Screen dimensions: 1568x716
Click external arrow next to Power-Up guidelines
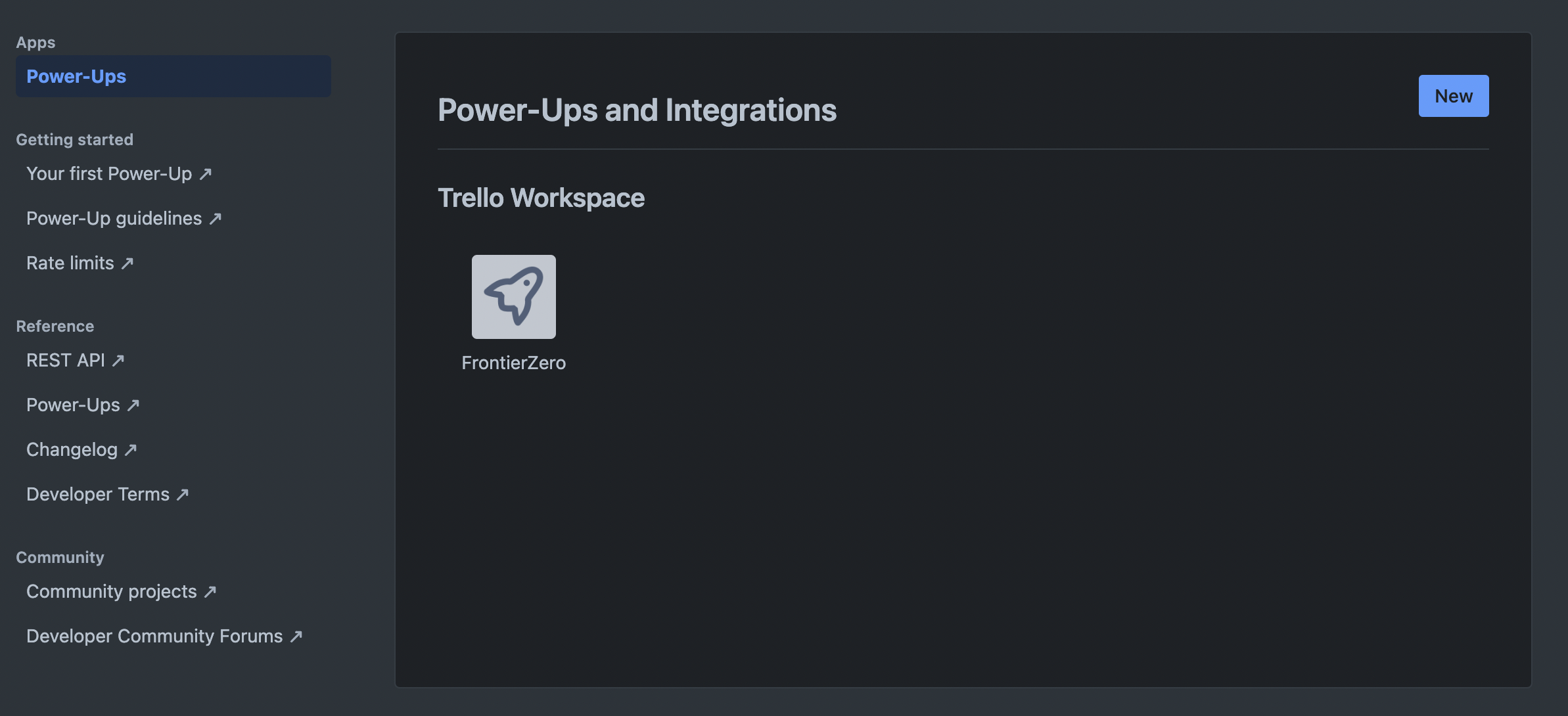point(216,218)
